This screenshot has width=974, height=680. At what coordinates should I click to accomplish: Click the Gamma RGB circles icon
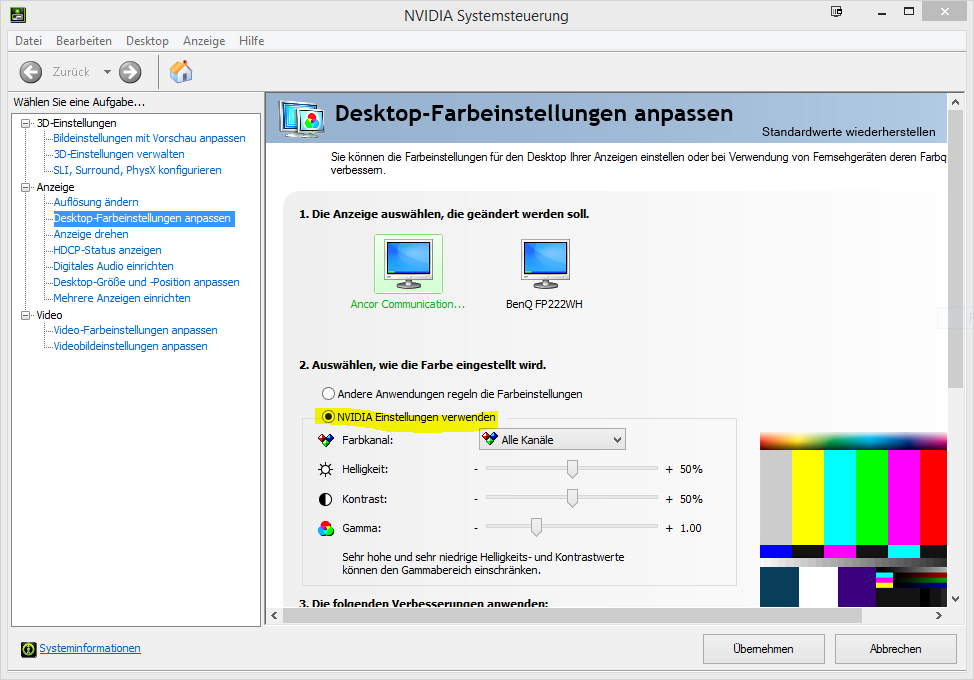[325, 528]
